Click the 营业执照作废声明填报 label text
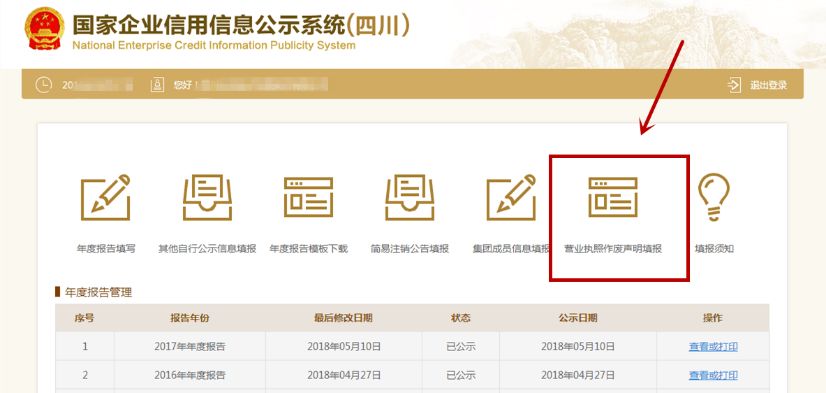The height and width of the screenshot is (393, 826). tap(613, 249)
